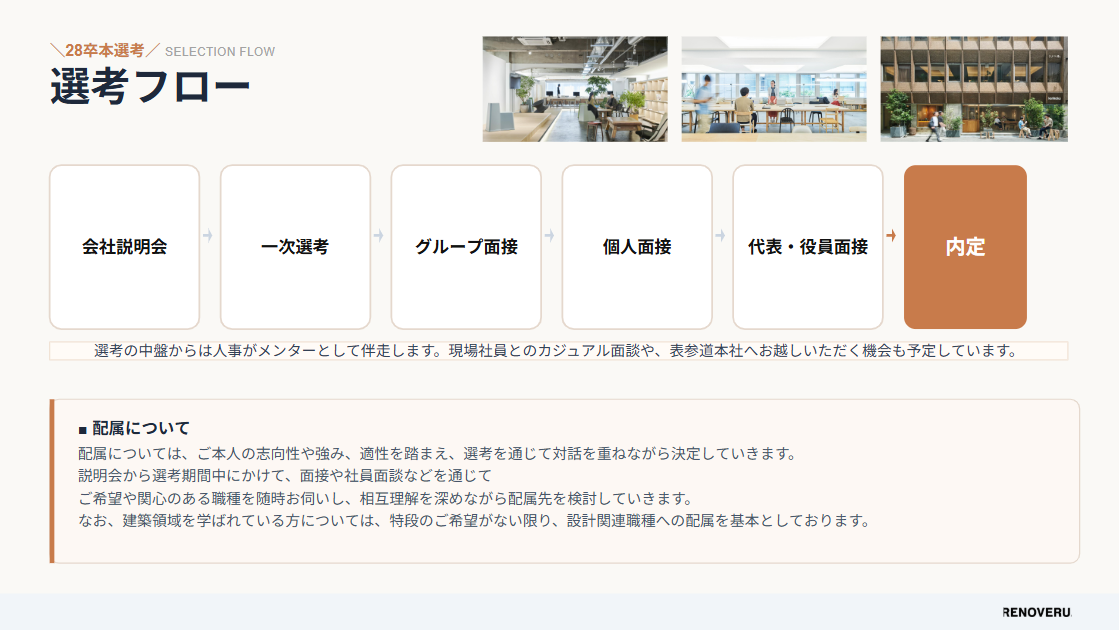
Task: Click the グループ面接 step card
Action: (466, 247)
